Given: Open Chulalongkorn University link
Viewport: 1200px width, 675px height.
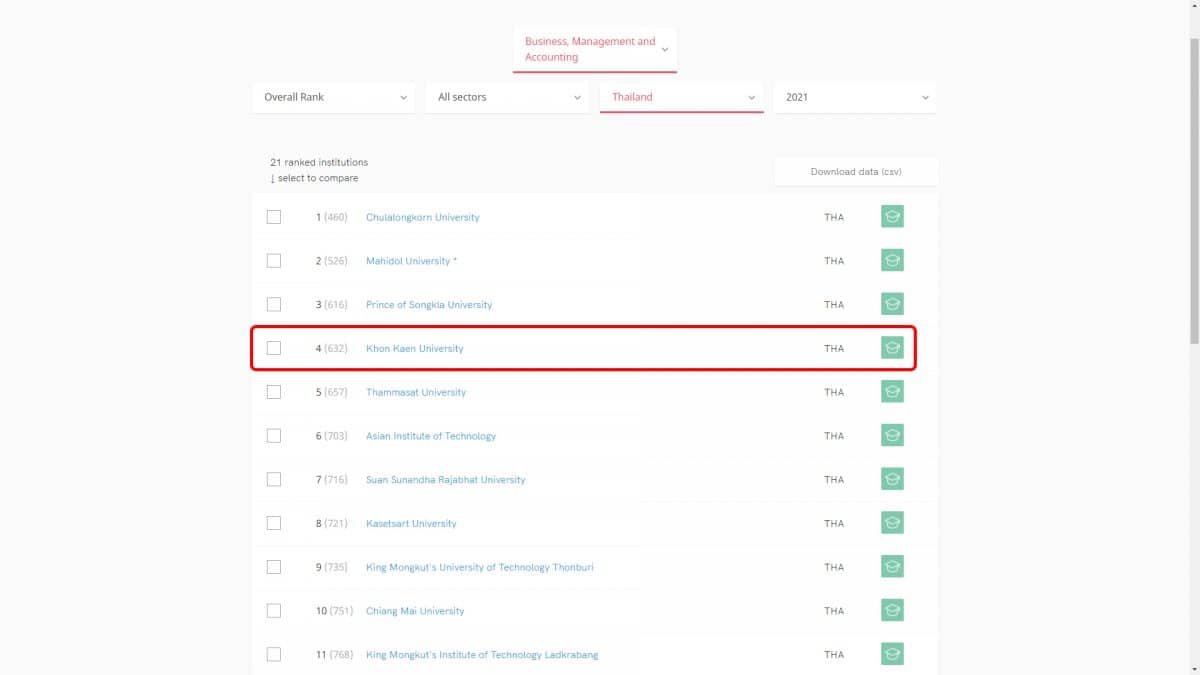Looking at the screenshot, I should 423,217.
